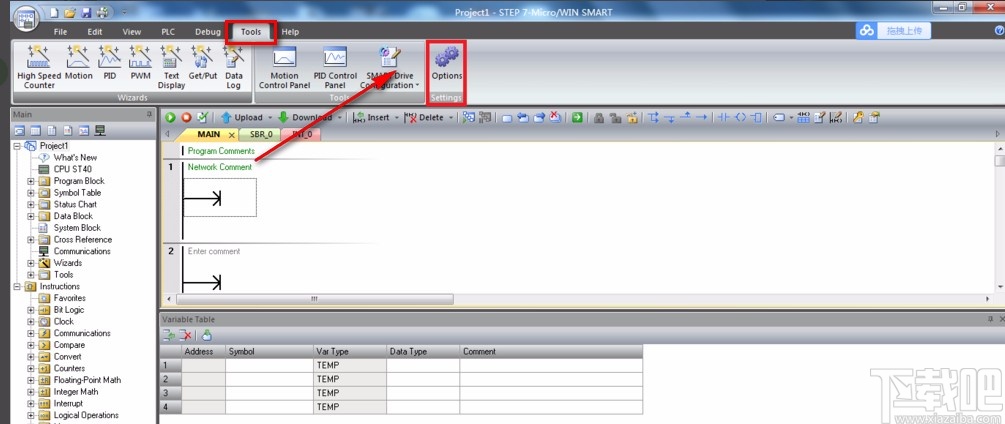Select System Block in project tree

[77, 228]
